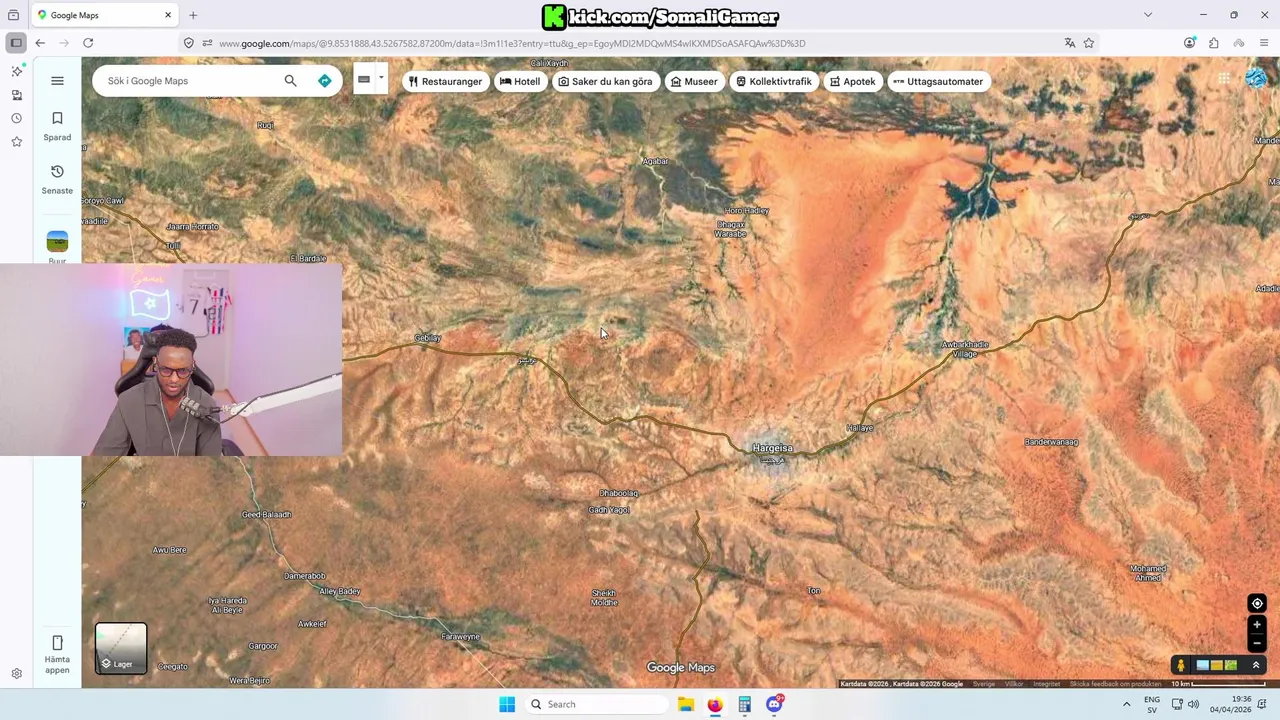Translate this page icon
The height and width of the screenshot is (720, 1280).
point(1070,43)
